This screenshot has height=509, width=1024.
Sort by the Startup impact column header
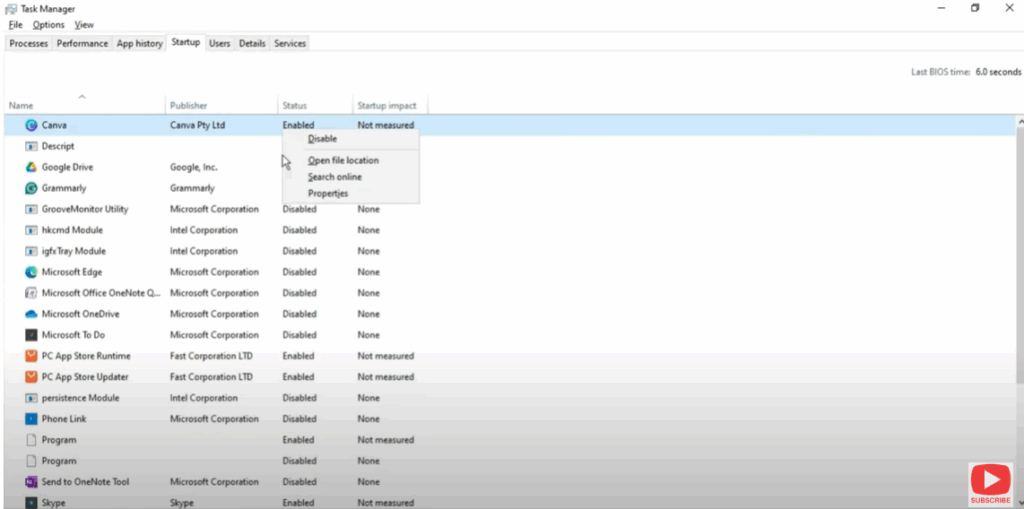pyautogui.click(x=390, y=105)
